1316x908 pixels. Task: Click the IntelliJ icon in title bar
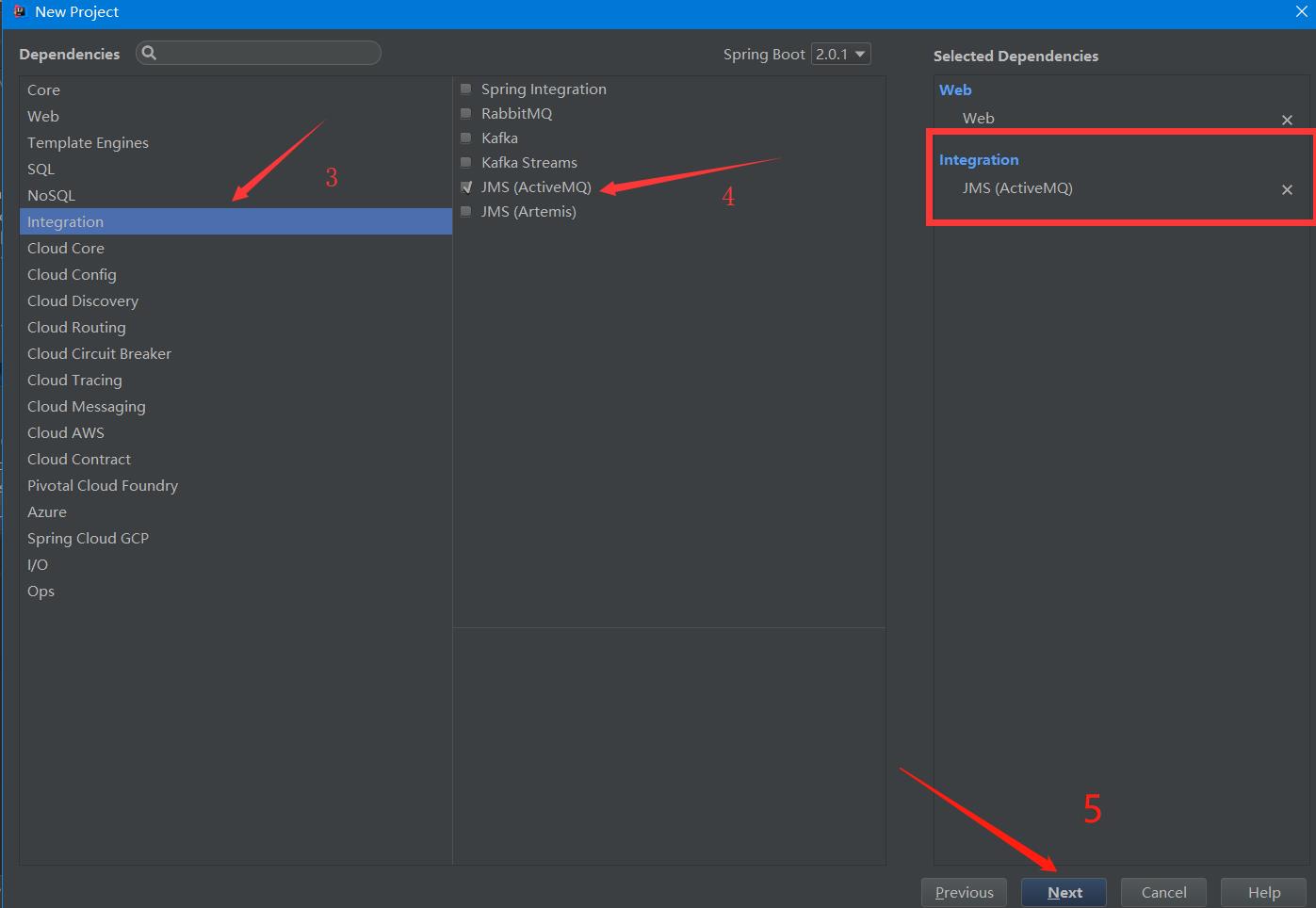[20, 12]
